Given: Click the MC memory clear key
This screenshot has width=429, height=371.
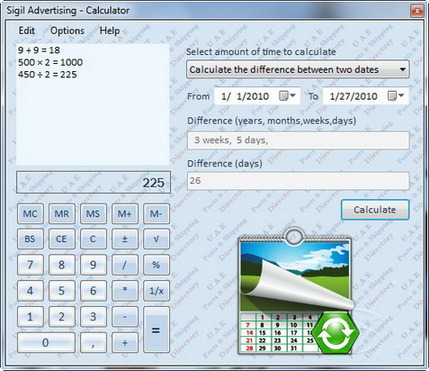Looking at the screenshot, I should point(30,214).
